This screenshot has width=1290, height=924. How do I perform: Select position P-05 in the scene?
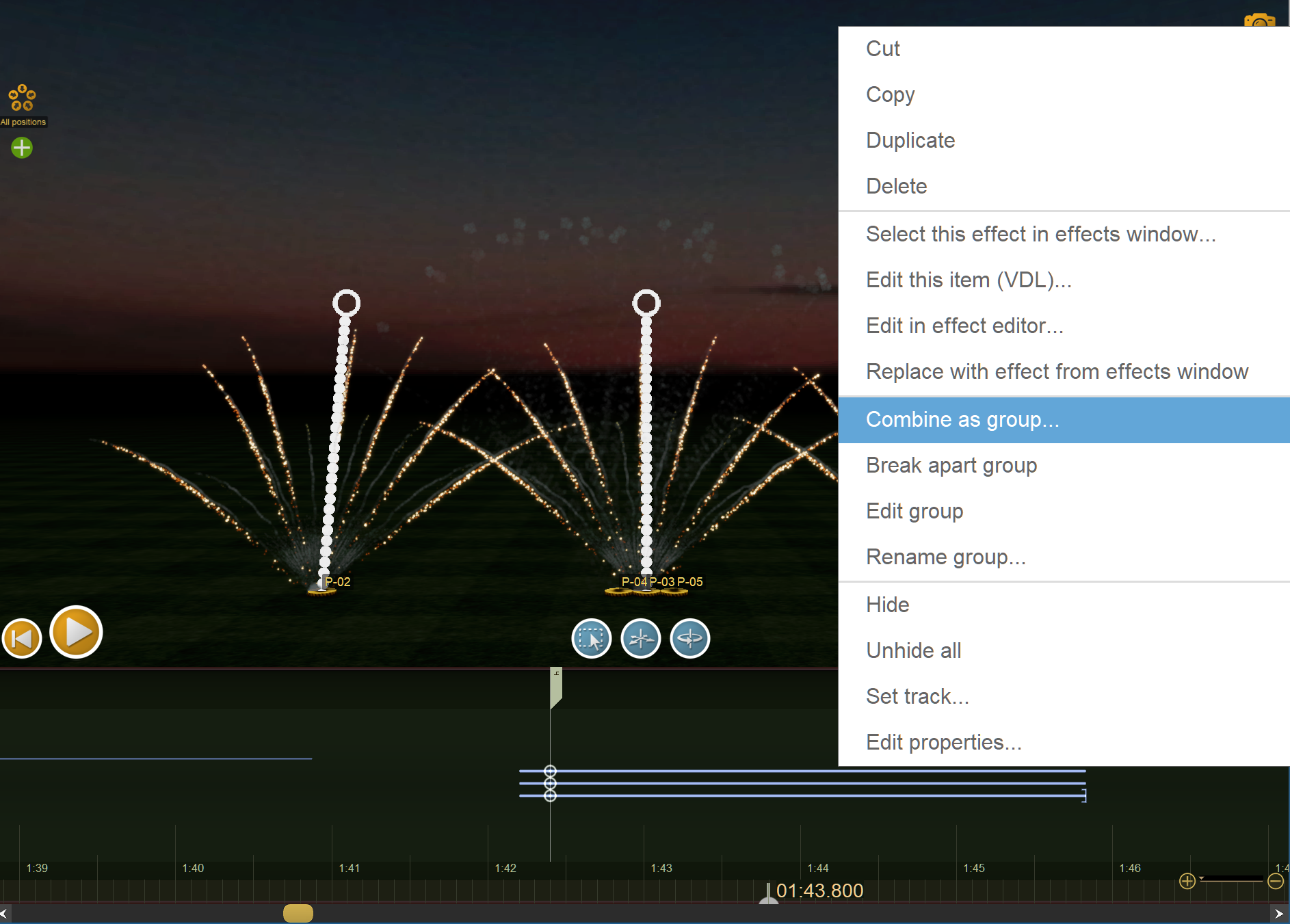click(x=690, y=582)
